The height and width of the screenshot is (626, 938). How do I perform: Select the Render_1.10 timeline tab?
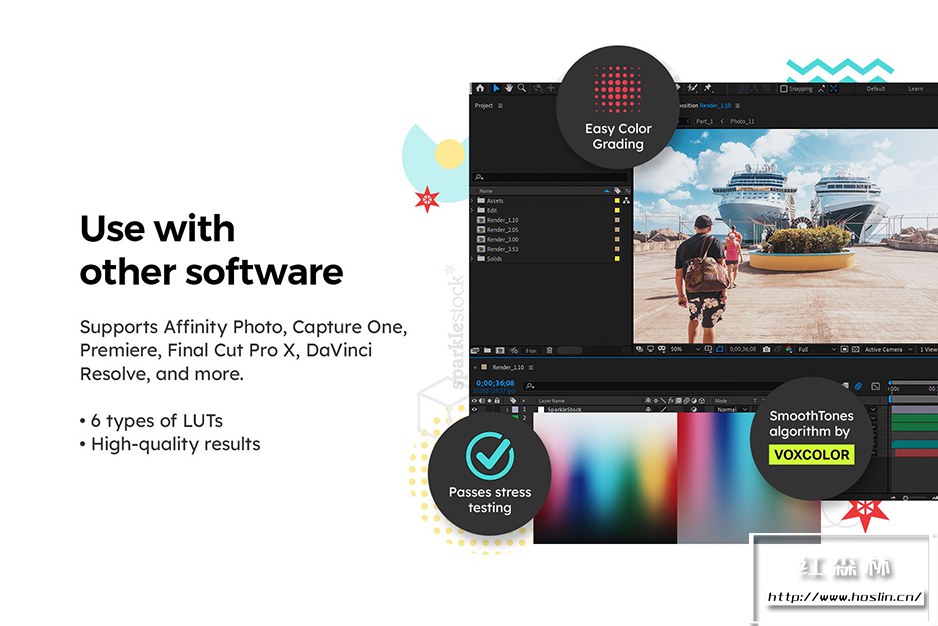pyautogui.click(x=508, y=367)
